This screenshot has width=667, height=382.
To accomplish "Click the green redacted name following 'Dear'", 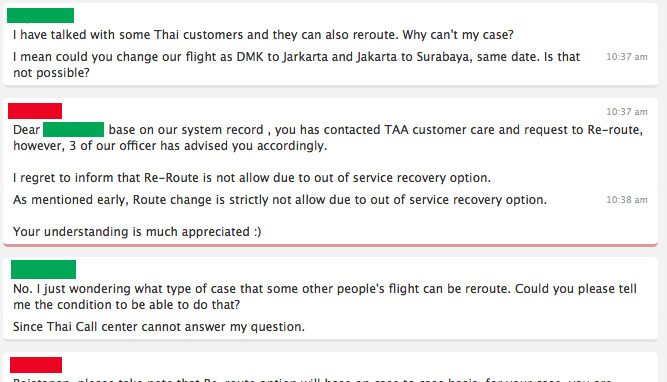I will [74, 129].
